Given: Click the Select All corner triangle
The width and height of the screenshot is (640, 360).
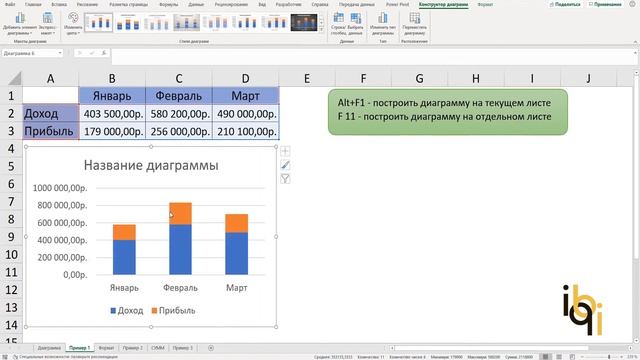Looking at the screenshot, I should coord(14,78).
